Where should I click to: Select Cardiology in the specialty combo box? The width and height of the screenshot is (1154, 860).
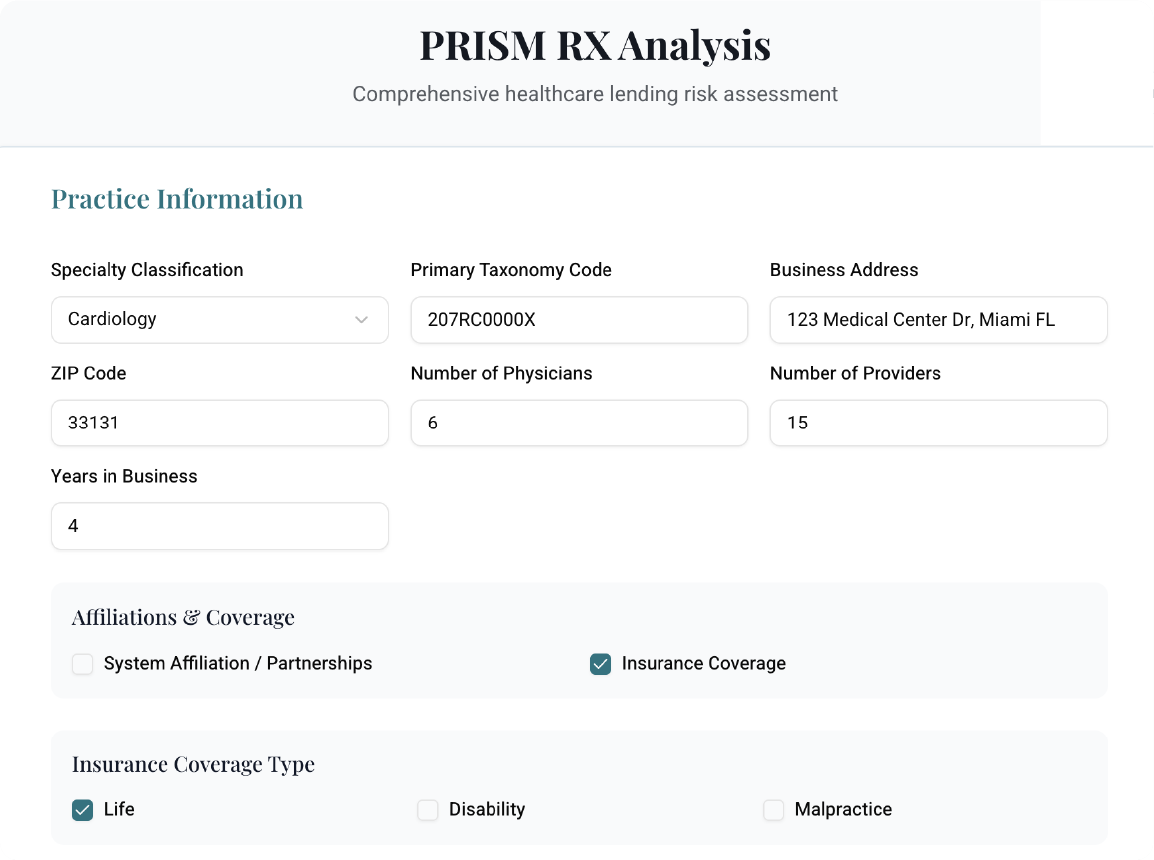click(x=219, y=319)
